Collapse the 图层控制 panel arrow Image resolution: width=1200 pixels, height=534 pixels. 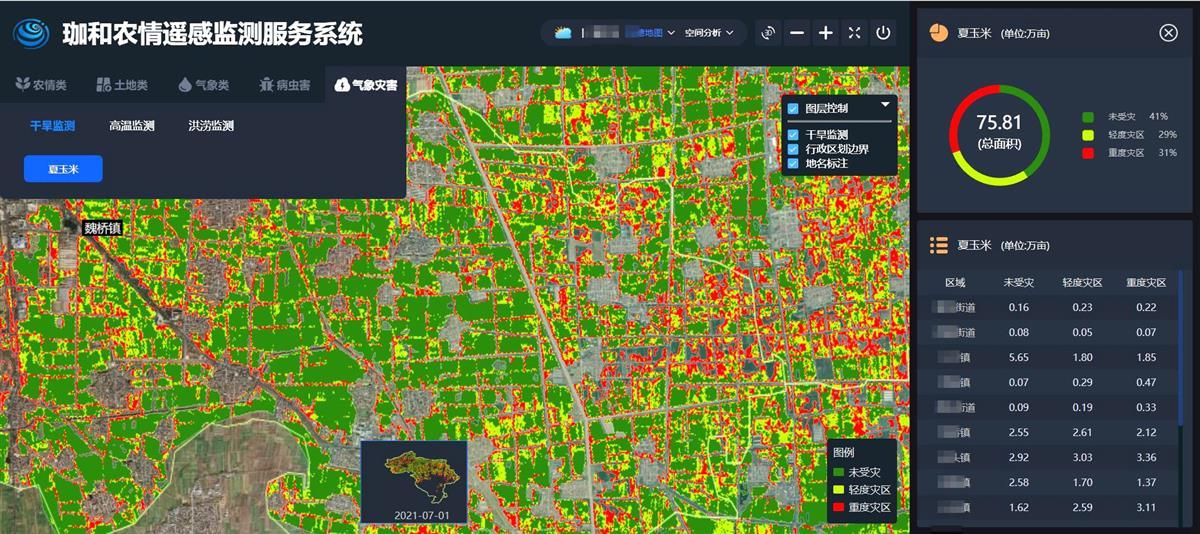point(885,105)
